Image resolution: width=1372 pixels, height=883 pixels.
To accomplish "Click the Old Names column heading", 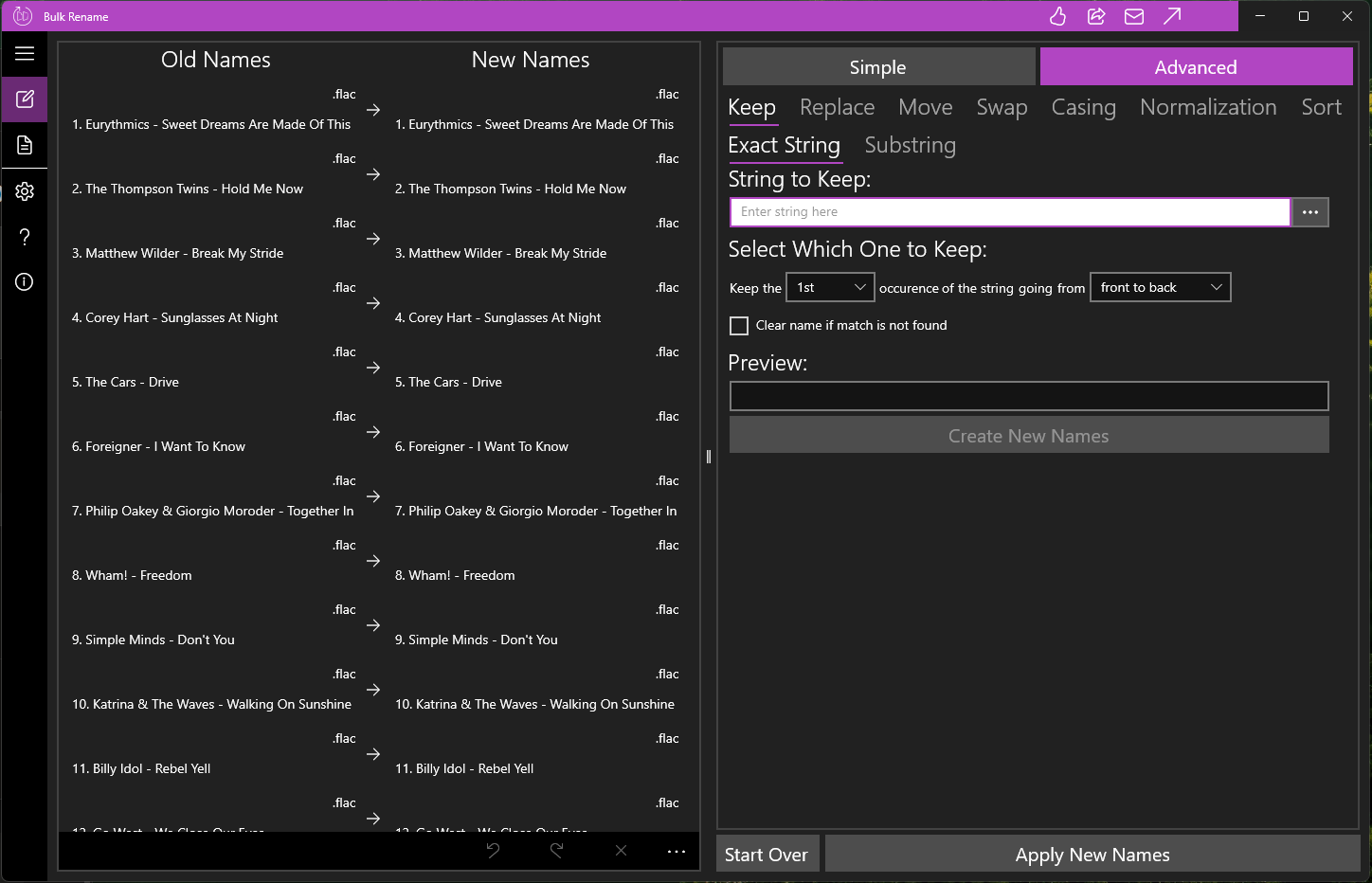I will (x=216, y=60).
